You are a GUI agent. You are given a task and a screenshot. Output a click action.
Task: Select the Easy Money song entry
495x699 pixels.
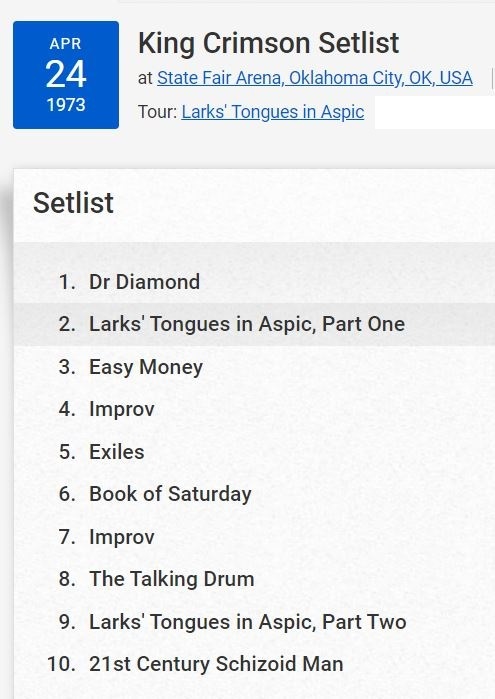146,367
